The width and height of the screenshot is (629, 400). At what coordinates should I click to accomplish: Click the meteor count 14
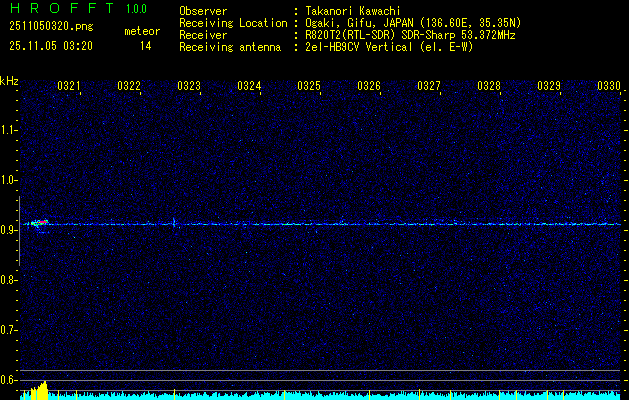click(146, 46)
